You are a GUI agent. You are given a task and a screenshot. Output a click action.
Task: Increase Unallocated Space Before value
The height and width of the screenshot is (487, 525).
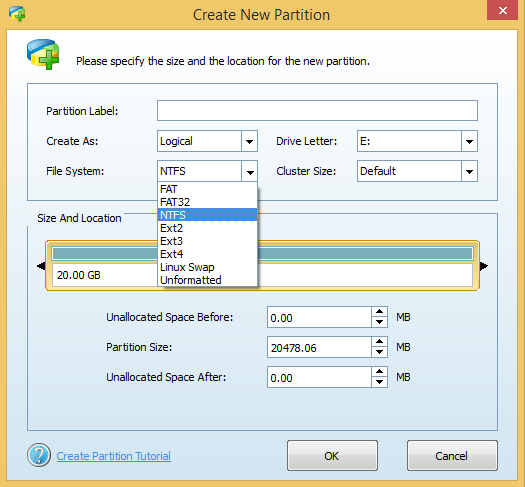tap(379, 312)
